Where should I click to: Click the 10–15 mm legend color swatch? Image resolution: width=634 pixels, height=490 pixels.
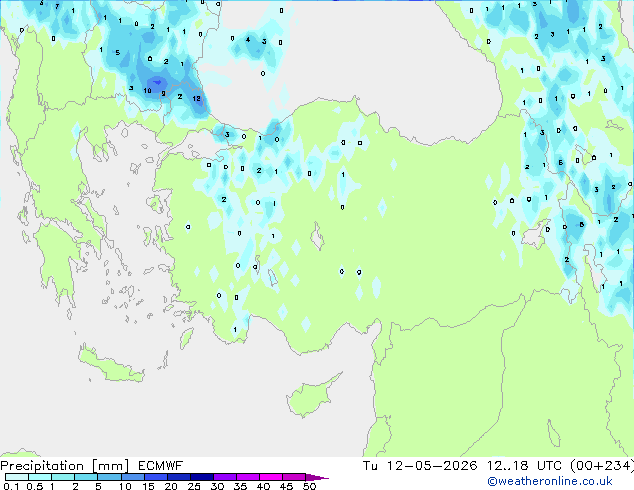point(132,477)
